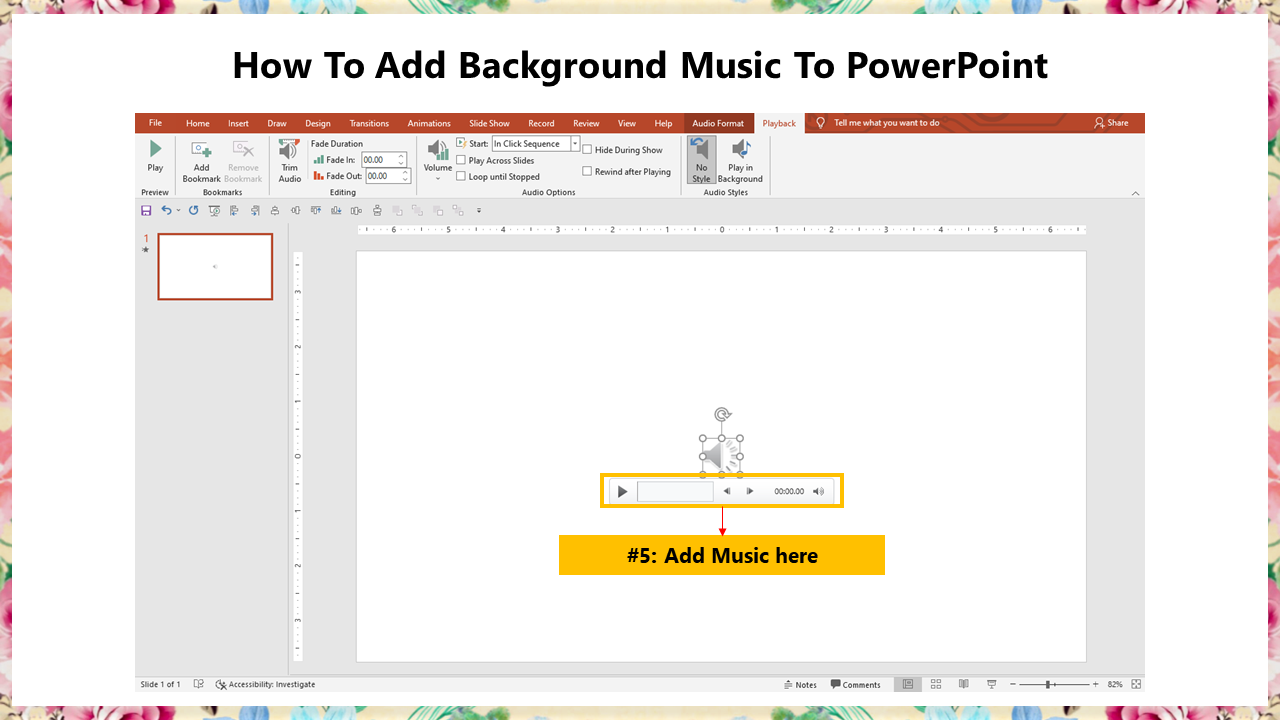Click the Distribute Horizontally icon
Screen dimensions: 1280x720
pyautogui.click(x=356, y=210)
